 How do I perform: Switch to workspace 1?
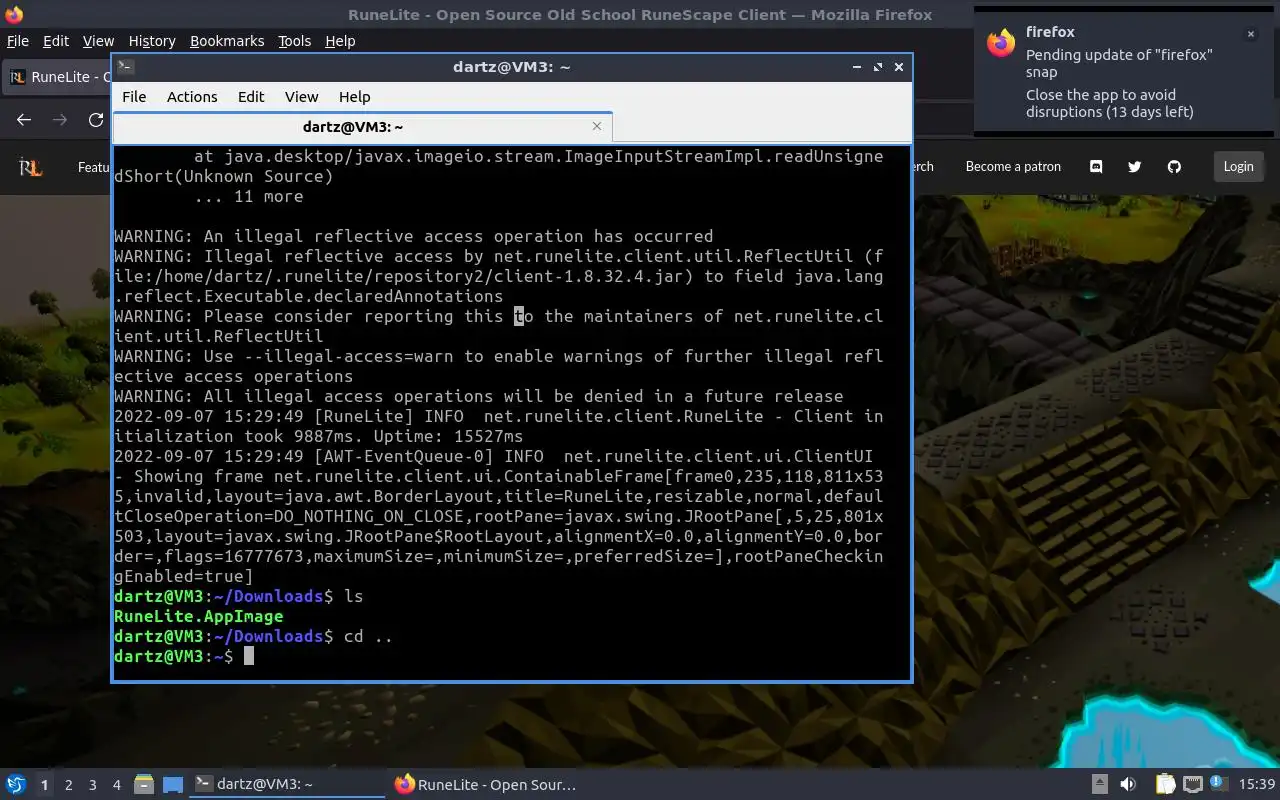pyautogui.click(x=44, y=785)
